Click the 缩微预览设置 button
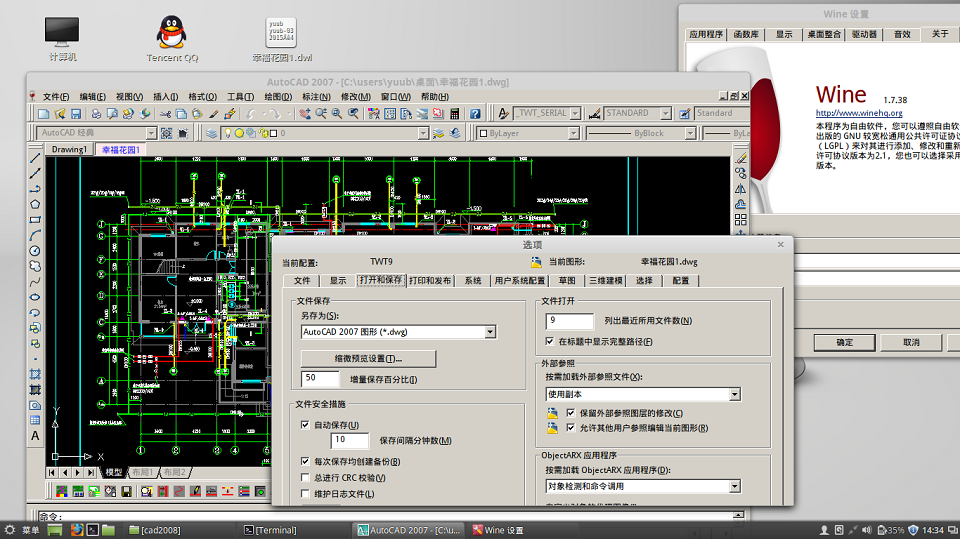The height and width of the screenshot is (539, 960). pos(368,358)
